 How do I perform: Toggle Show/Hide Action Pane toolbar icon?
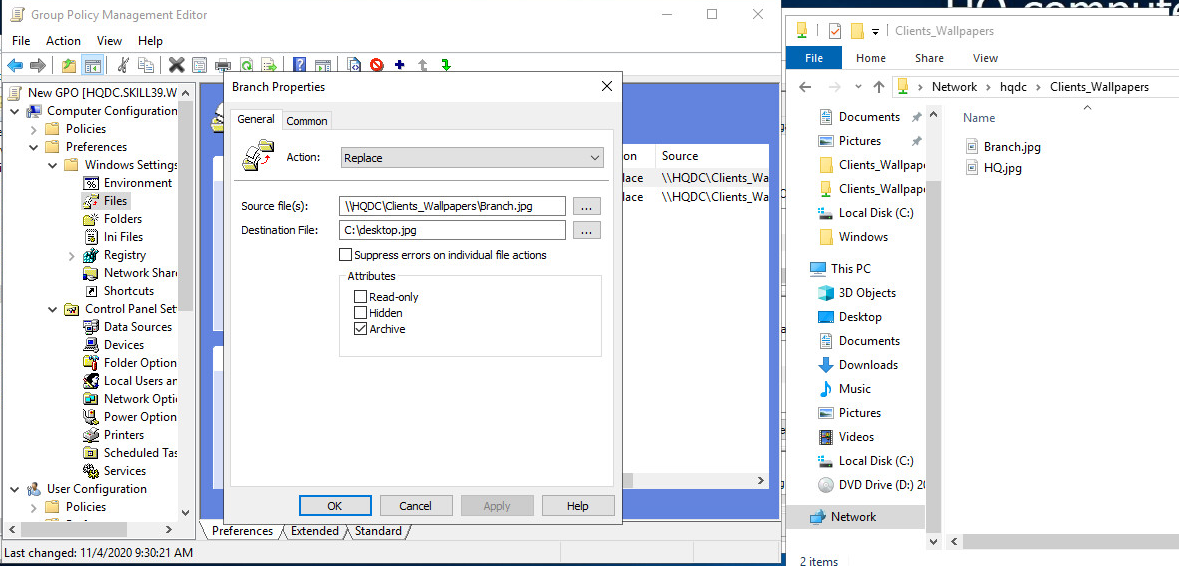(323, 65)
